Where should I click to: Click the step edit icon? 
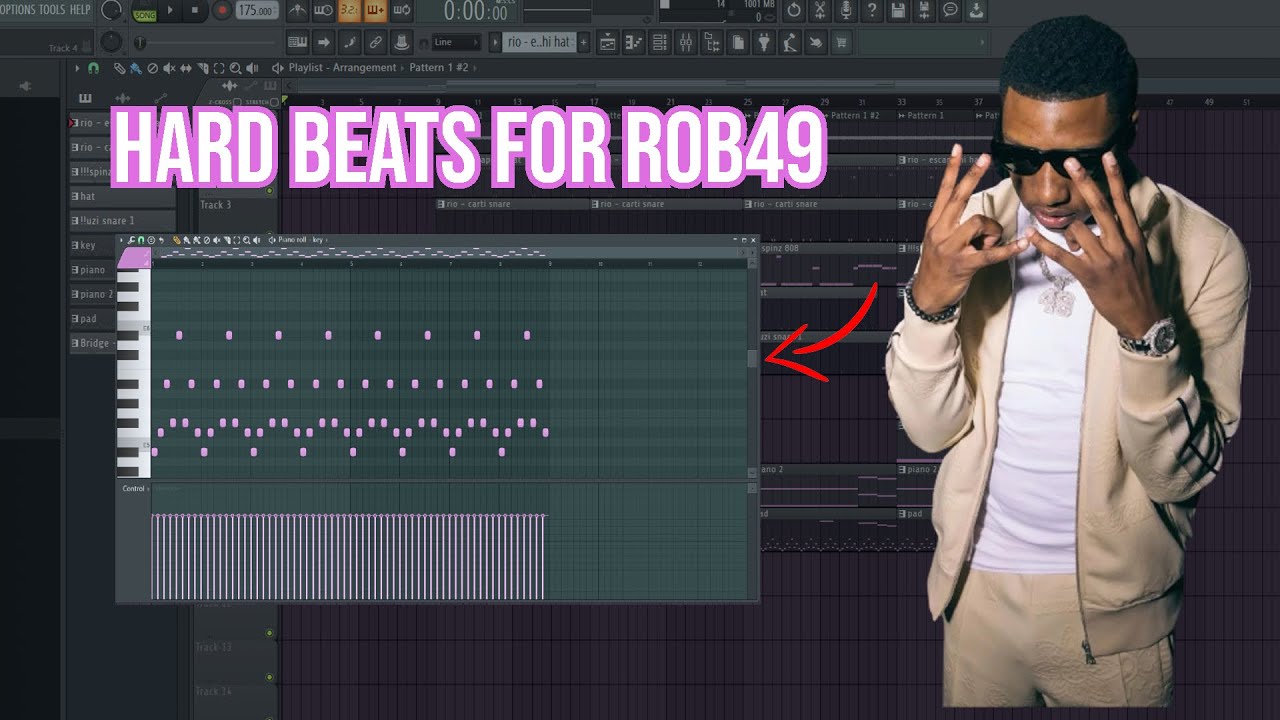tap(349, 42)
